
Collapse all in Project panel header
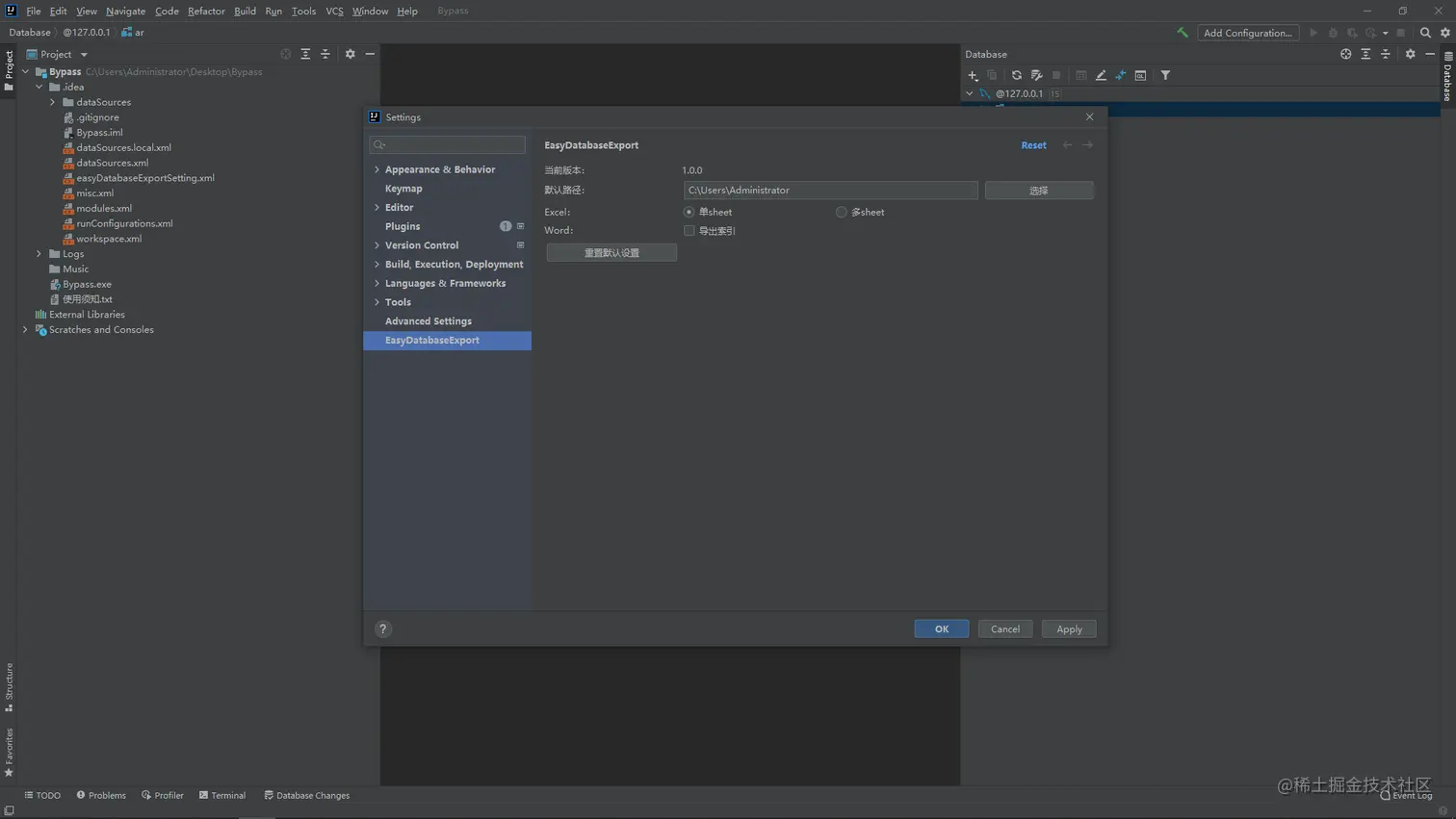pos(325,54)
